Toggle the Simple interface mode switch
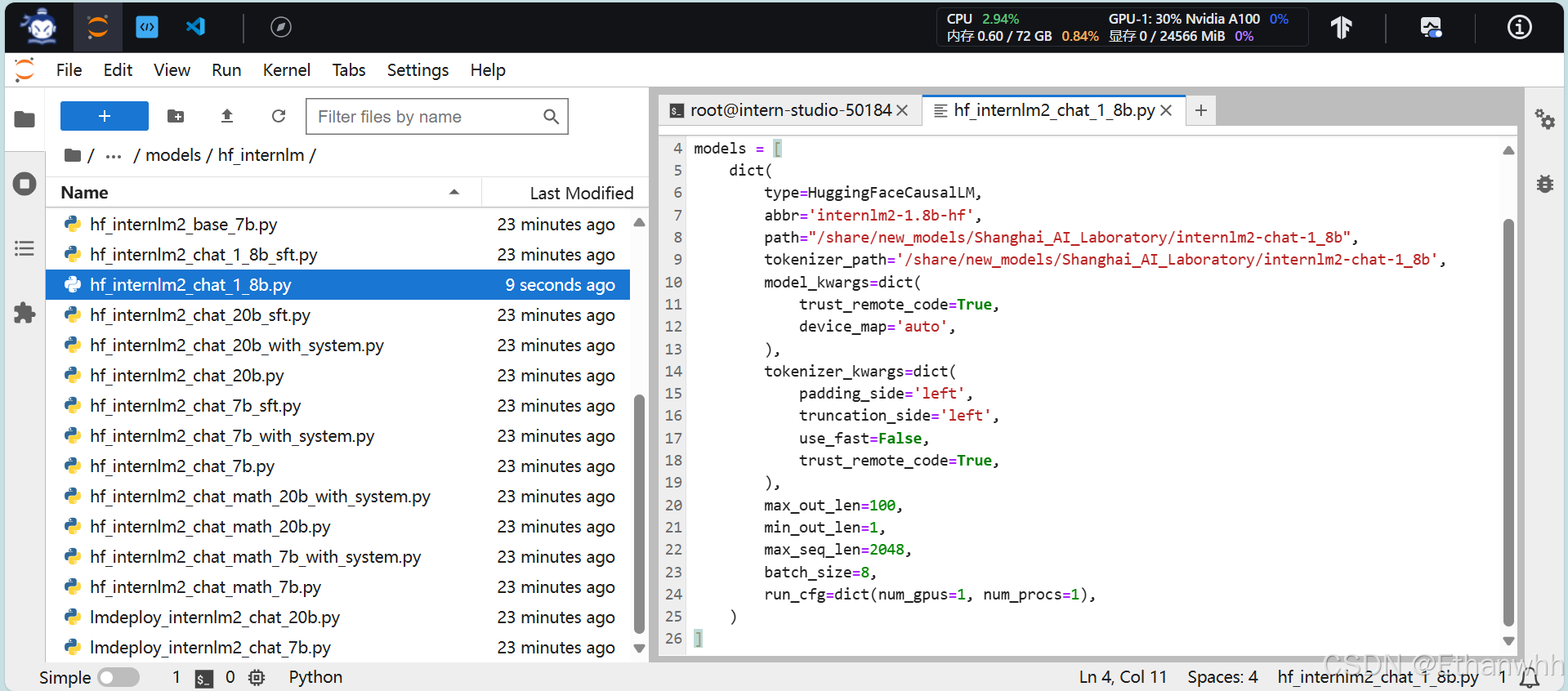This screenshot has width=1568, height=691. coord(118,678)
